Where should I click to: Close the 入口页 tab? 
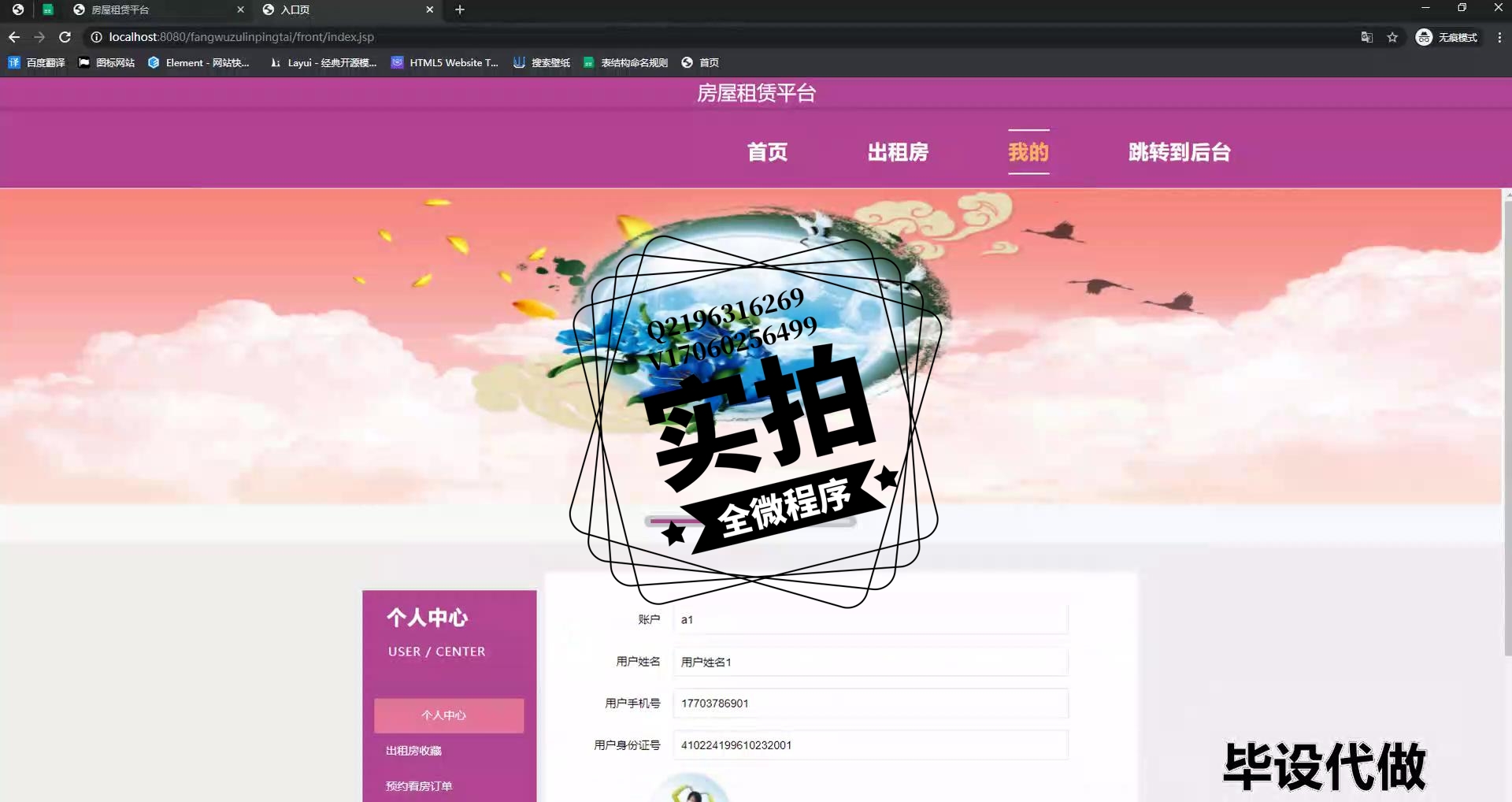pos(430,9)
